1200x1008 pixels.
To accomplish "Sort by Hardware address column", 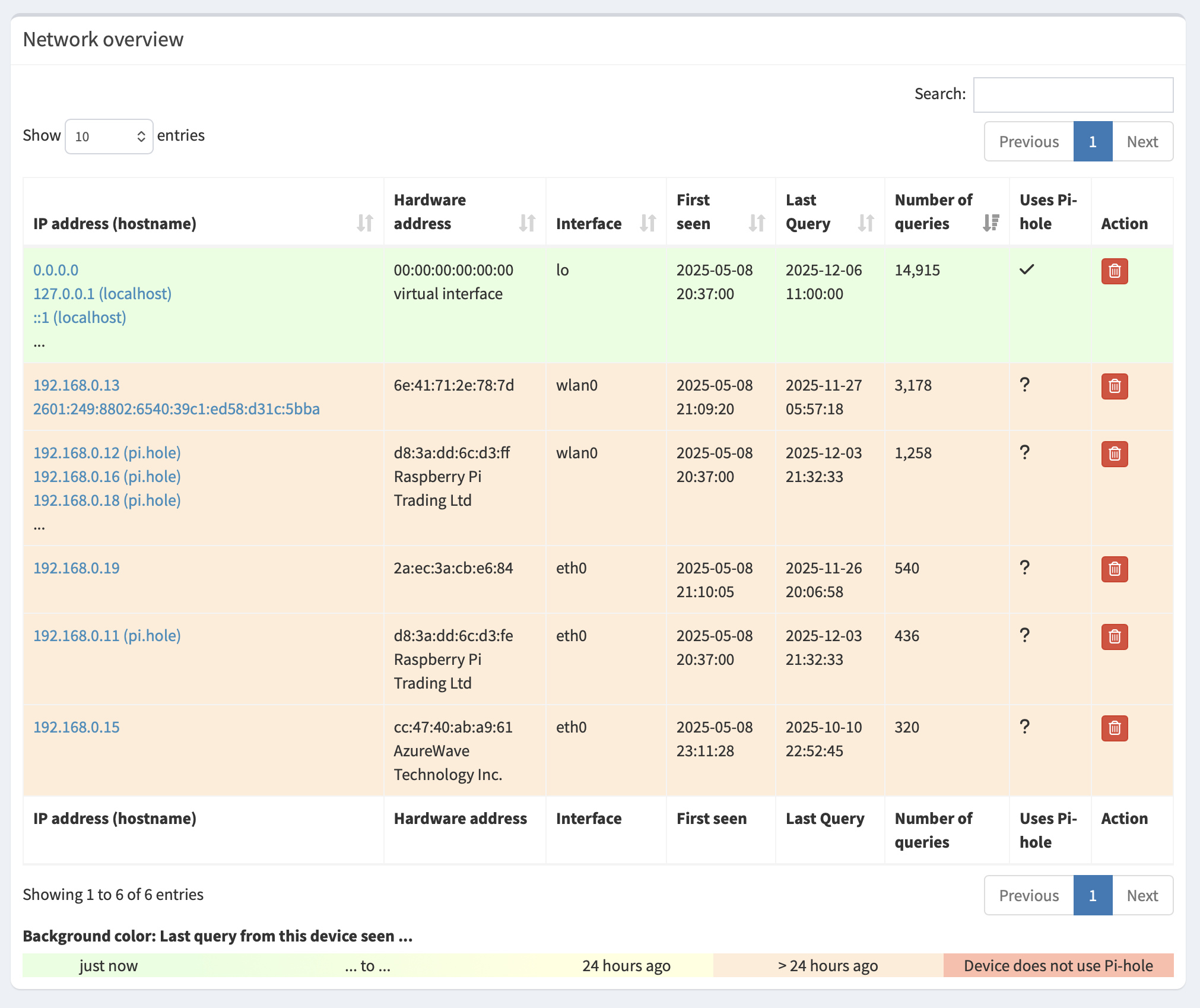I will [526, 223].
